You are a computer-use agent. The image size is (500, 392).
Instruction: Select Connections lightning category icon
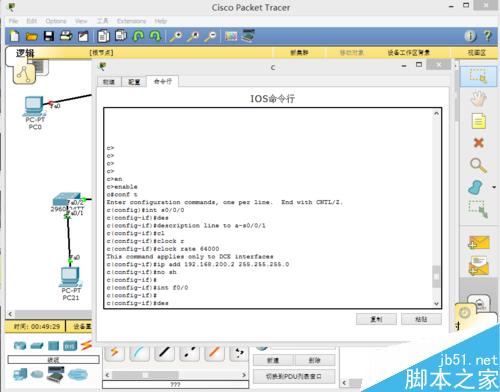[86, 345]
